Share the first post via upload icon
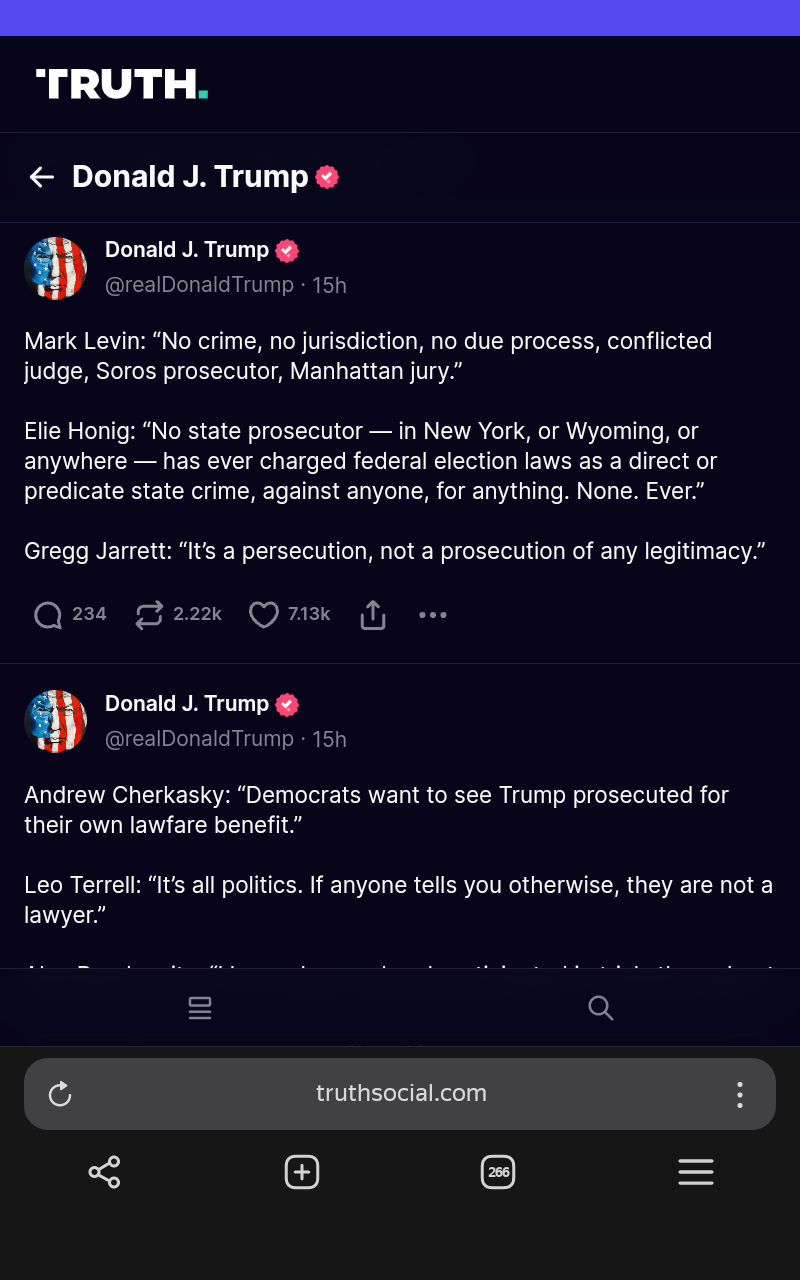The height and width of the screenshot is (1280, 800). point(372,614)
